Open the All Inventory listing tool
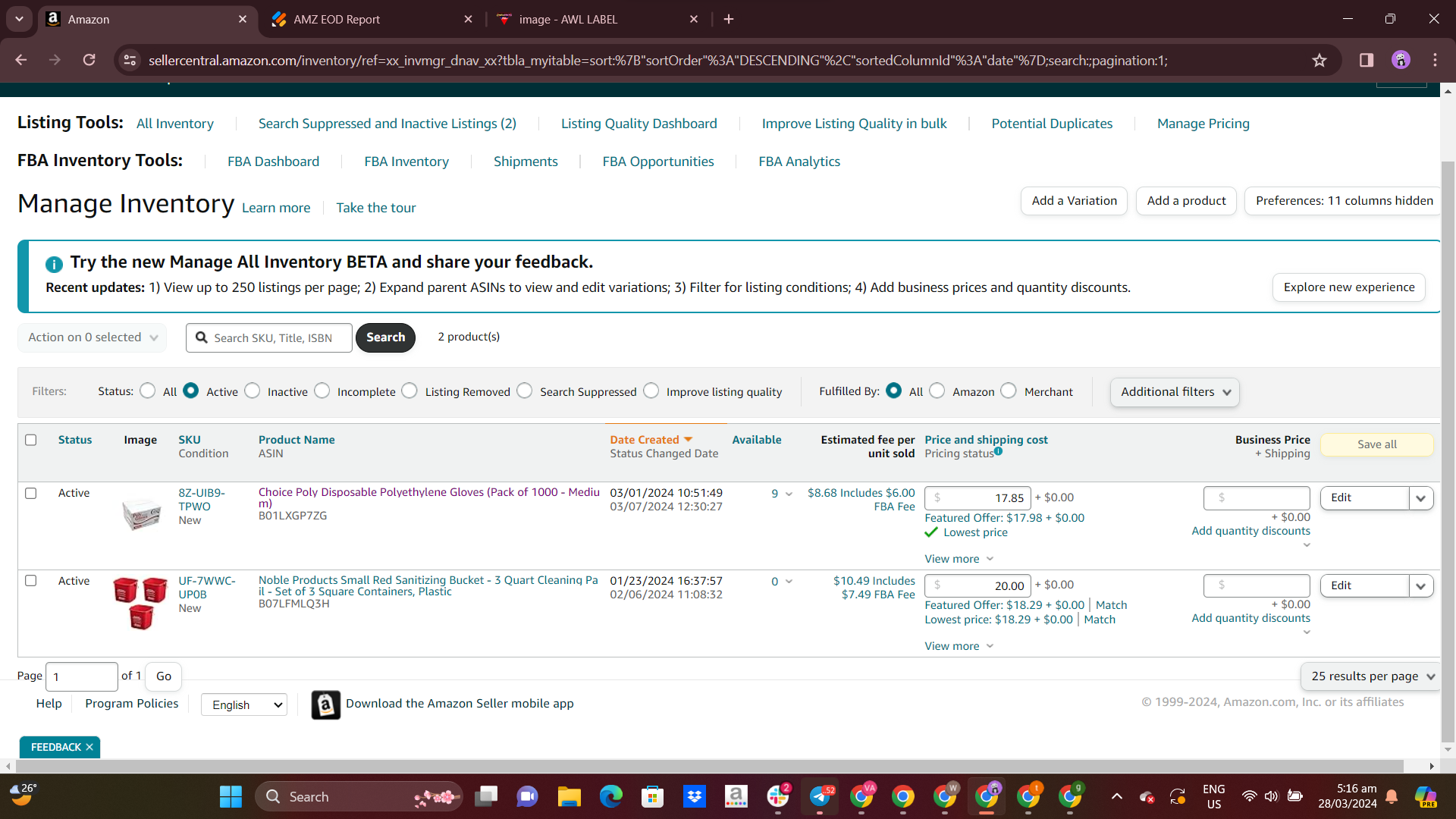The width and height of the screenshot is (1456, 819). coord(175,124)
